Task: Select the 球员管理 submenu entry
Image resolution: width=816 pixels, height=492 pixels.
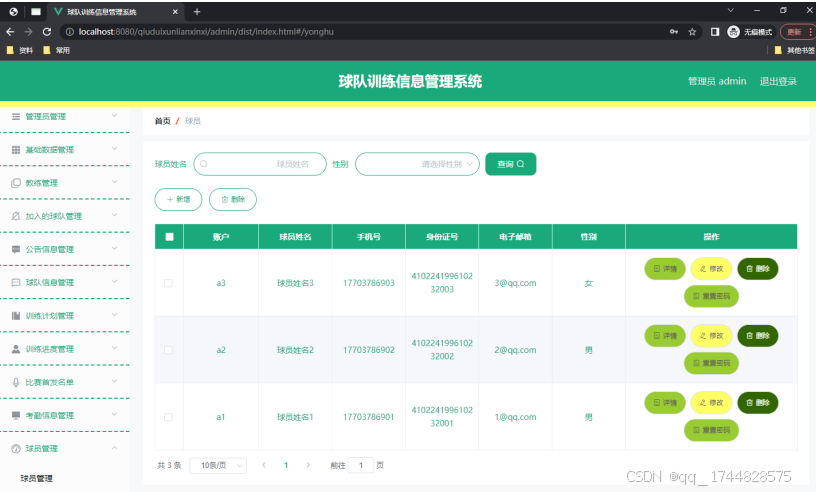Action: coord(36,478)
